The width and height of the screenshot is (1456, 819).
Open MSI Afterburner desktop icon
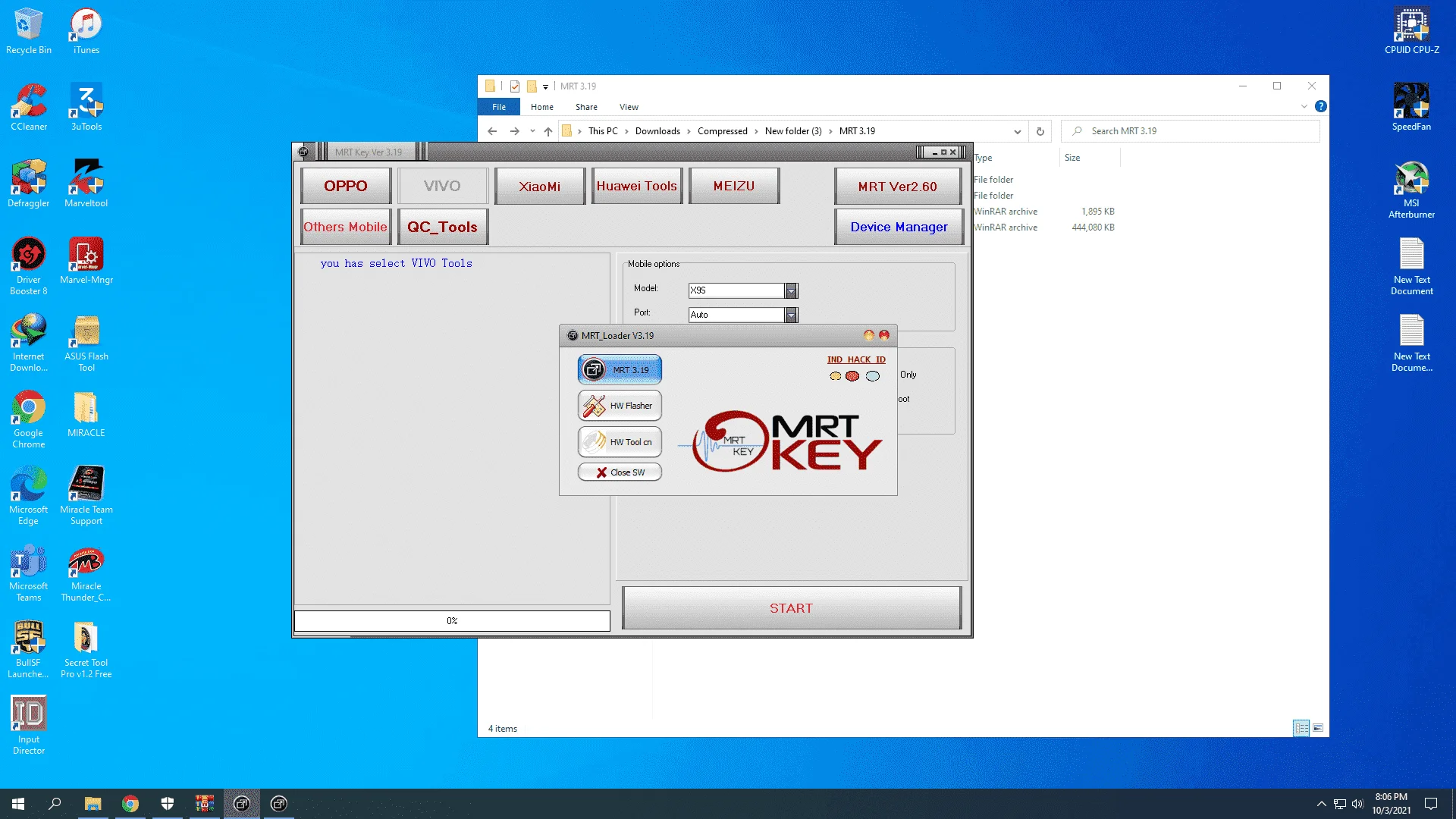pyautogui.click(x=1412, y=190)
